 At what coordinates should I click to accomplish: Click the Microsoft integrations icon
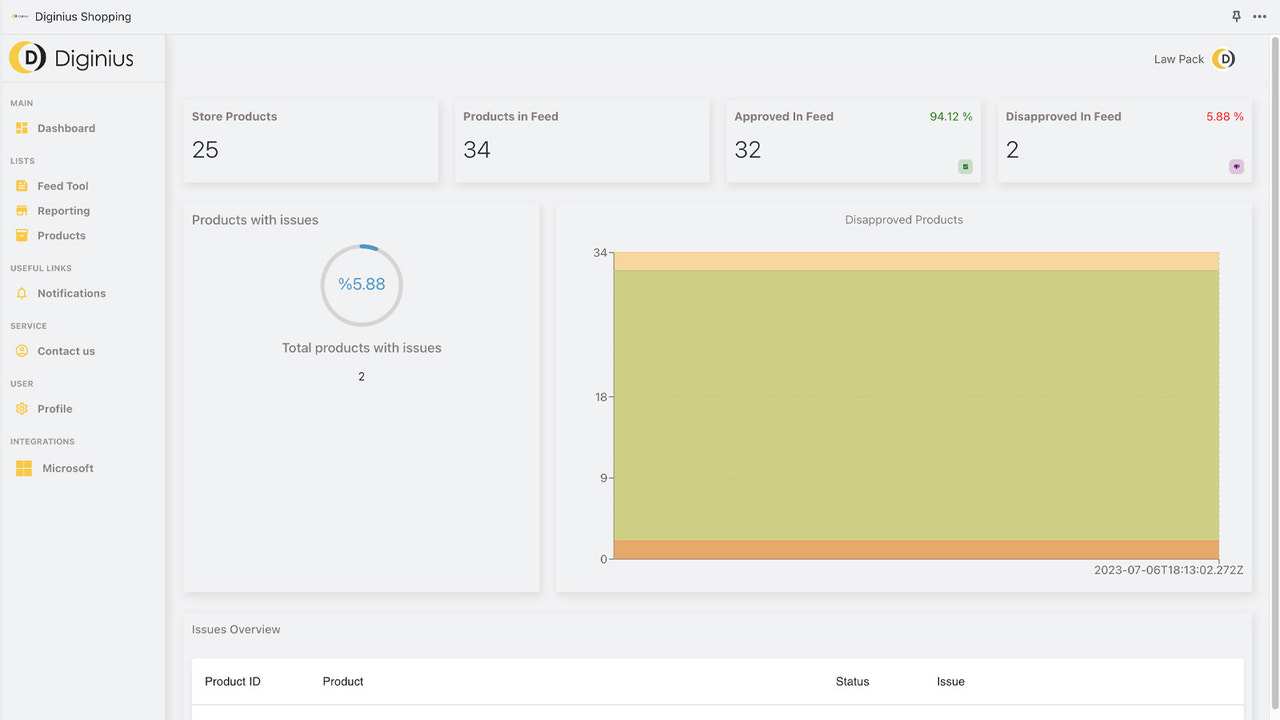(22, 468)
